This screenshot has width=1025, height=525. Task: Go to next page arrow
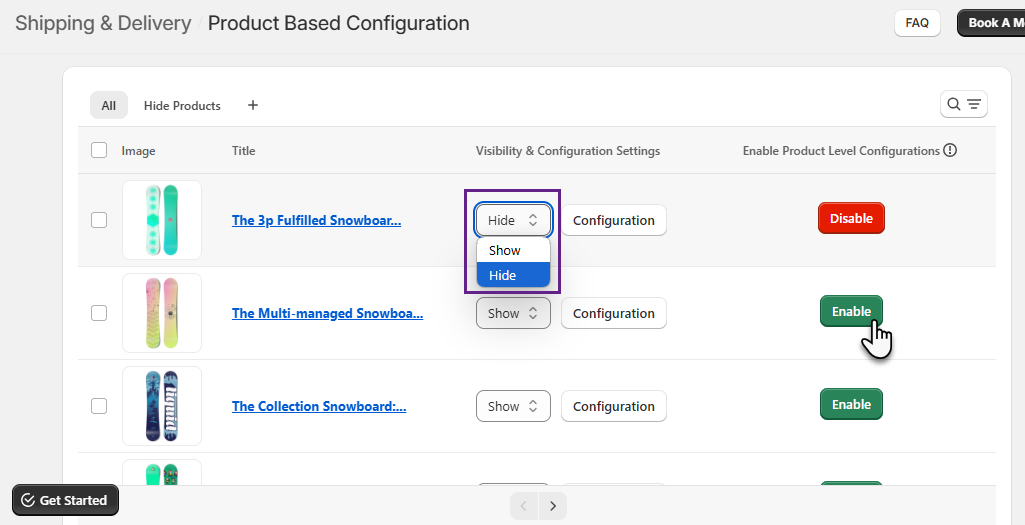pyautogui.click(x=553, y=506)
